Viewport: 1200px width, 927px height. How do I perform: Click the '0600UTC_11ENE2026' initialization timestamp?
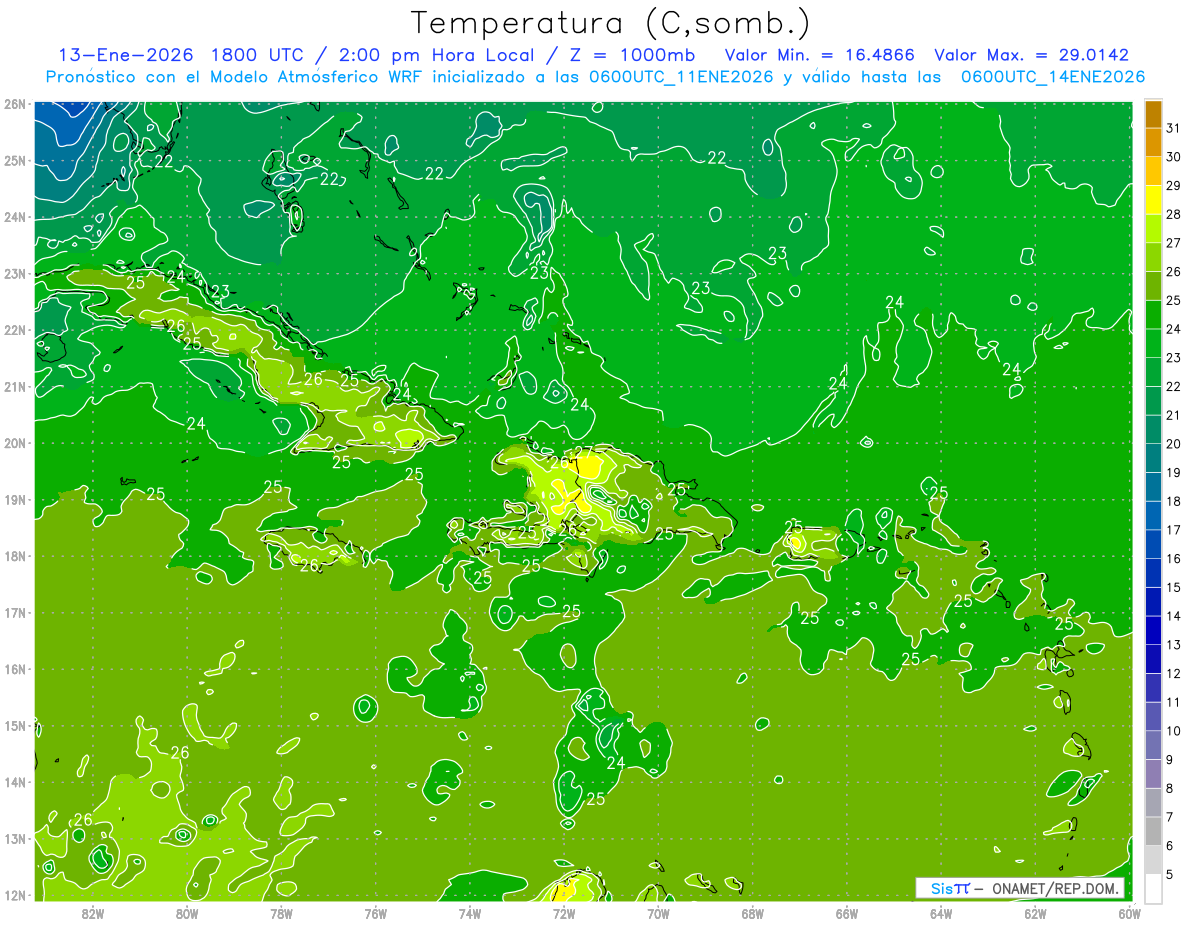pos(682,77)
